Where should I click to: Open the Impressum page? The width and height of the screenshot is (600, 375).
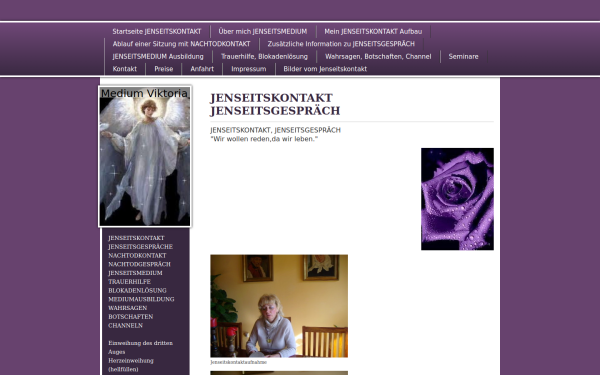[249, 69]
